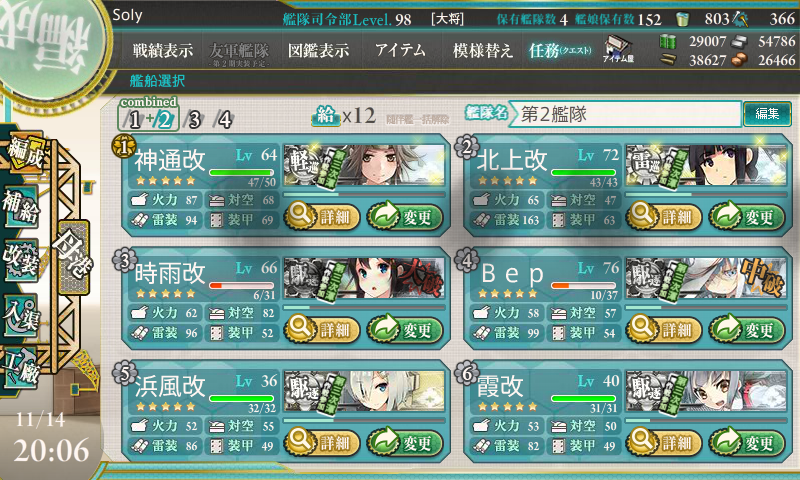This screenshot has height=480, width=800.
Task: Click 変更 change button for 北上改
Action: coord(746,217)
